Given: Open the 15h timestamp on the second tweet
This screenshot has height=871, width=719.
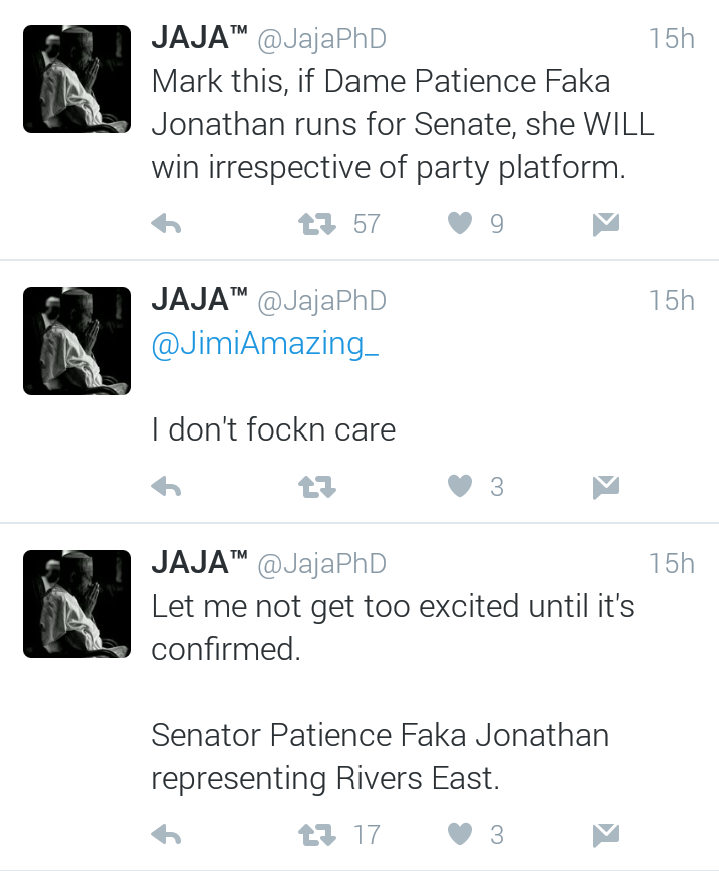Looking at the screenshot, I should click(672, 301).
